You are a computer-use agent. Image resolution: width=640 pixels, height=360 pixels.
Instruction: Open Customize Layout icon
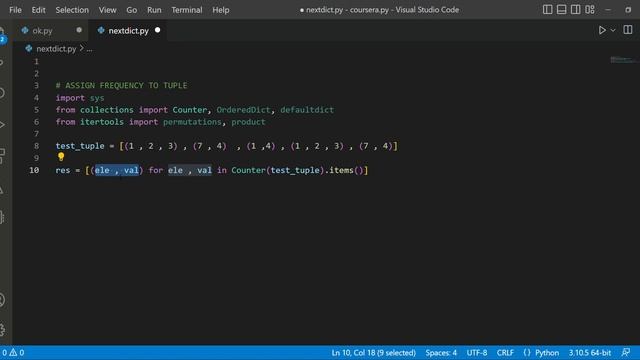point(590,9)
